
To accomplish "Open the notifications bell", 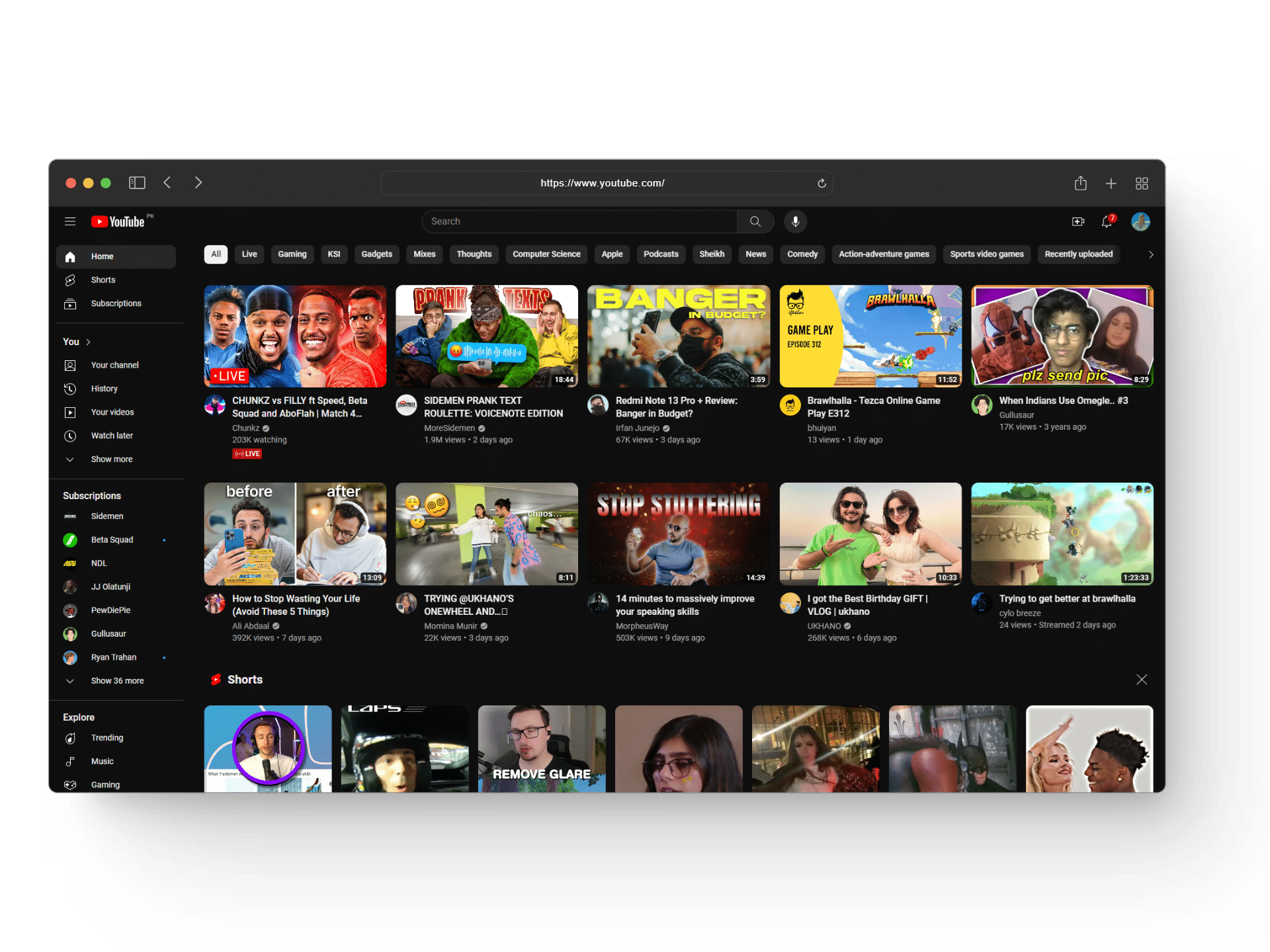I will [x=1107, y=221].
